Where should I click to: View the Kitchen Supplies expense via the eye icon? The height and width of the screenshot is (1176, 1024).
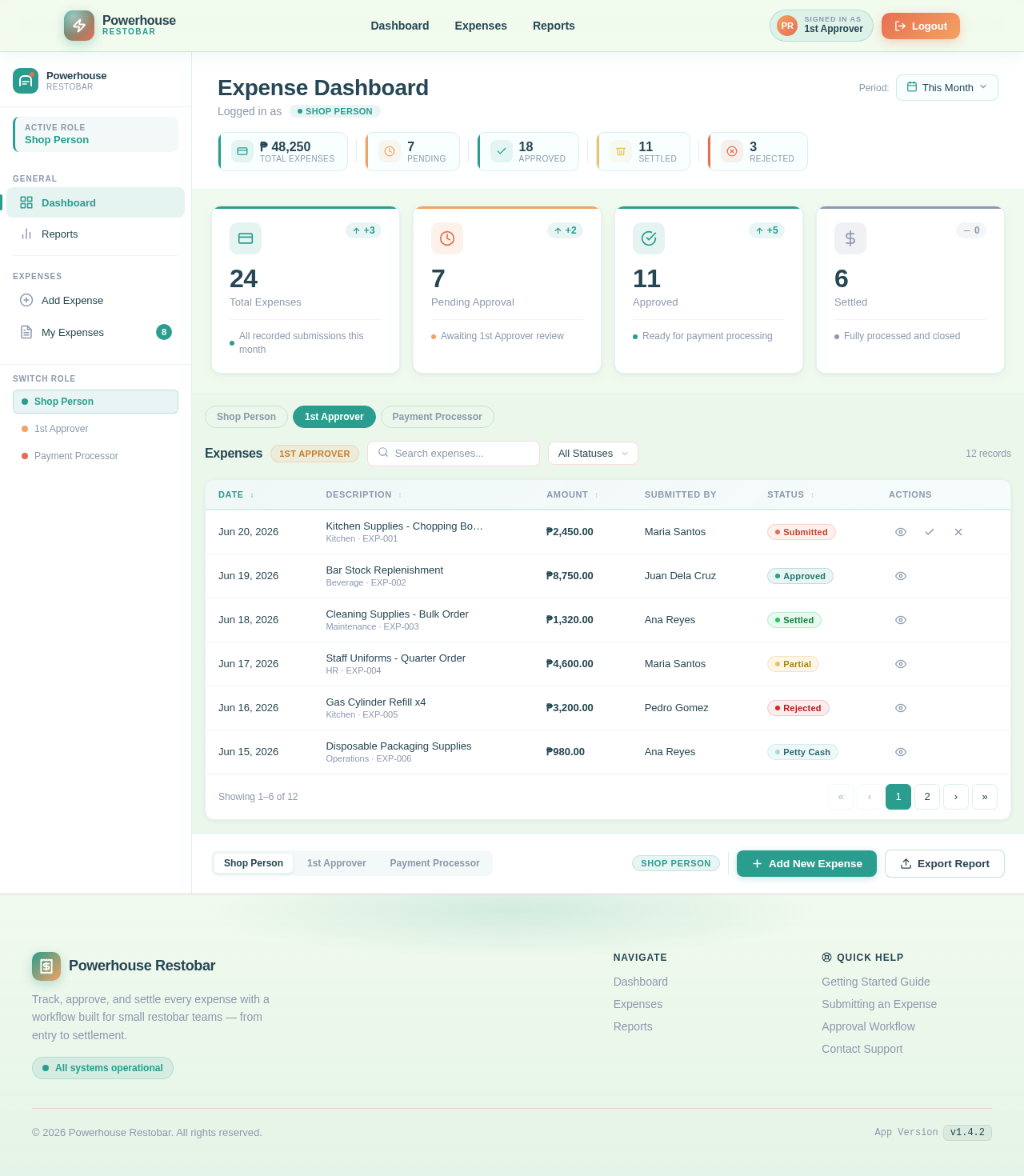click(901, 532)
